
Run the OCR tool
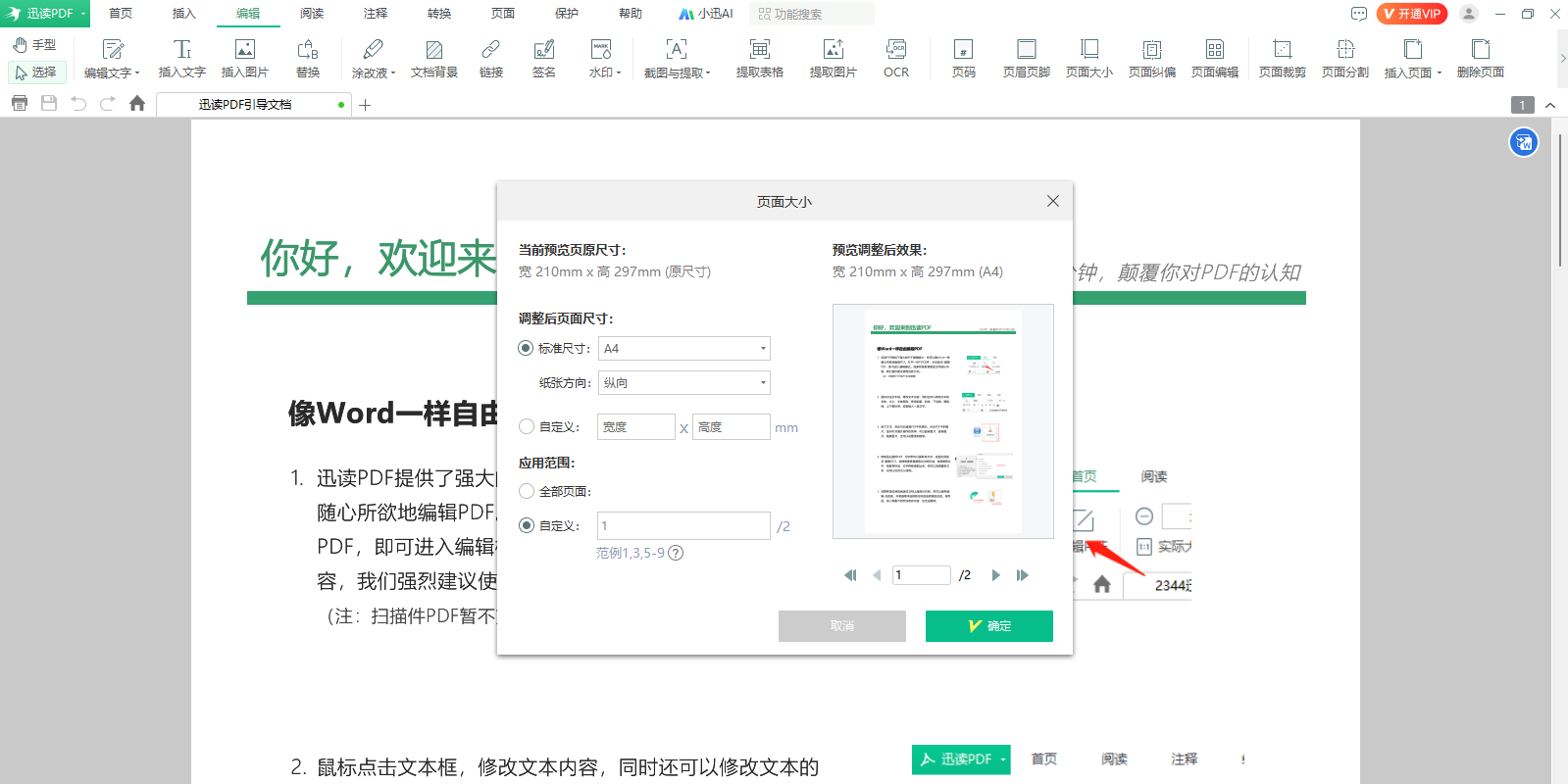pyautogui.click(x=896, y=59)
